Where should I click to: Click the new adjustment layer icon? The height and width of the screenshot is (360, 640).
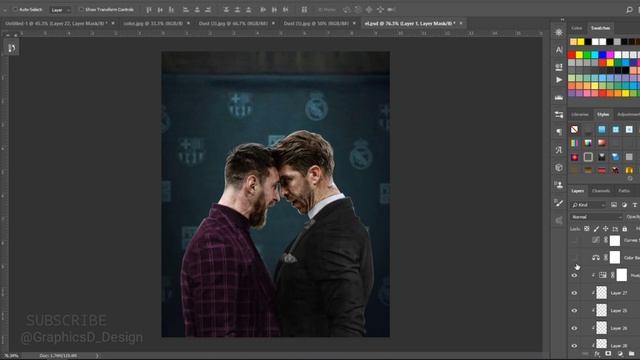[x=620, y=353]
